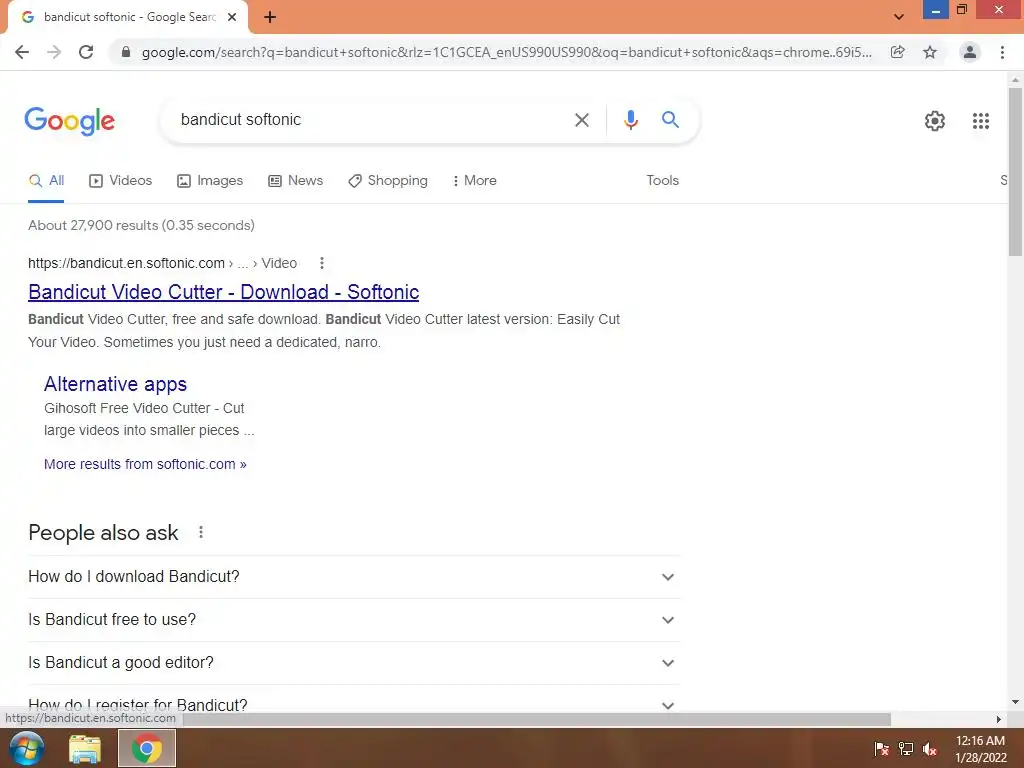Open Action Center flag in tray
The image size is (1024, 768).
pos(882,748)
